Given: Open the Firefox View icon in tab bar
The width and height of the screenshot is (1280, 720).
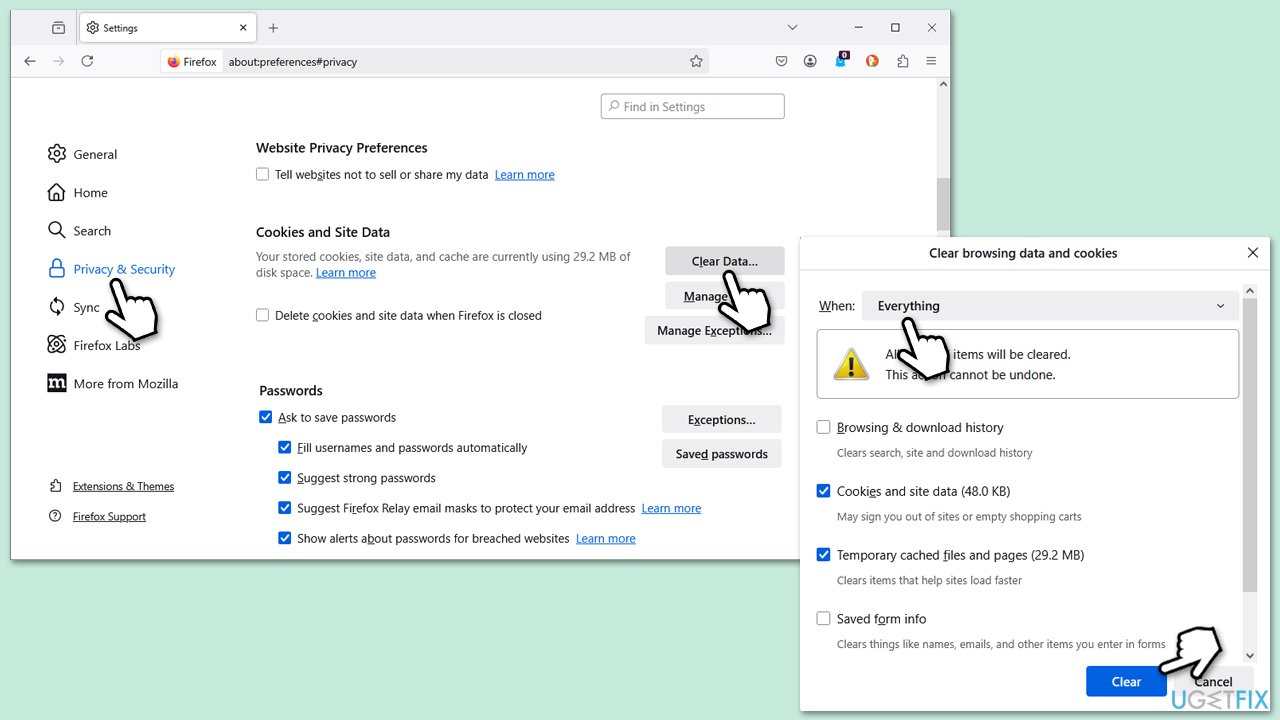Looking at the screenshot, I should 58,28.
